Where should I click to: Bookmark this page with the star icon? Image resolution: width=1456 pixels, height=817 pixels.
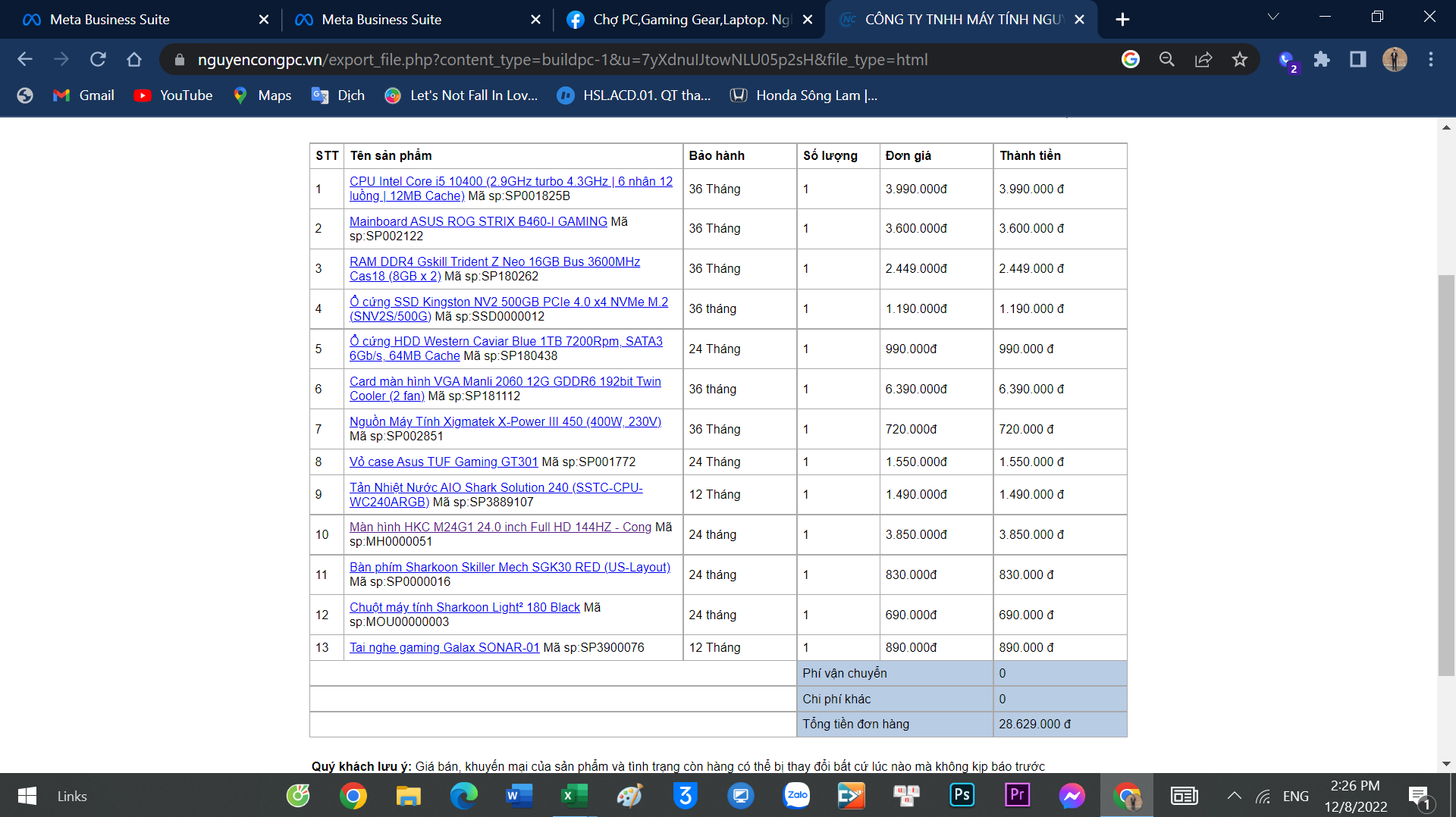click(x=1240, y=59)
